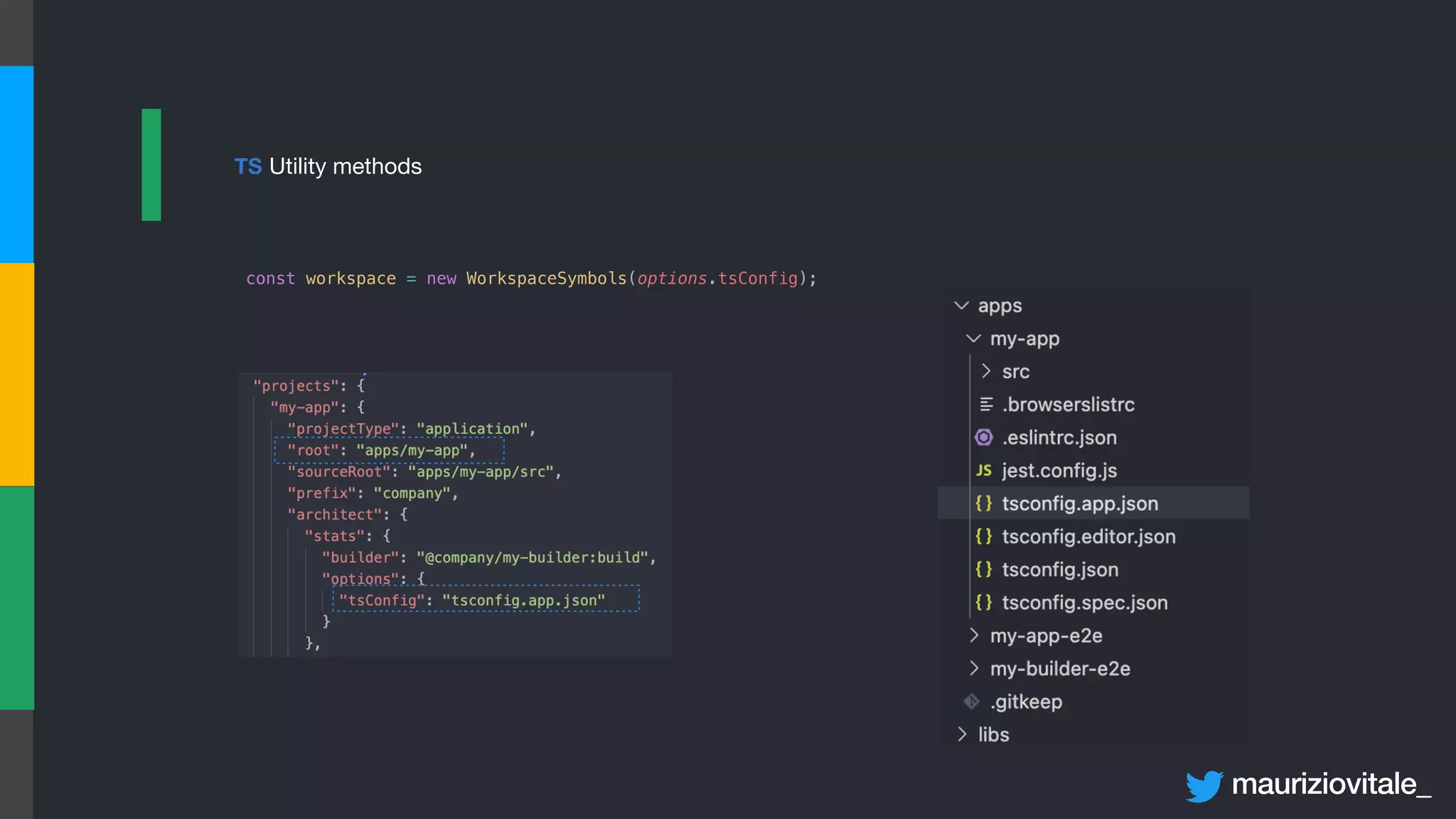Open the tsconfig.json file name
Image resolution: width=1456 pixels, height=819 pixels.
click(x=1060, y=569)
